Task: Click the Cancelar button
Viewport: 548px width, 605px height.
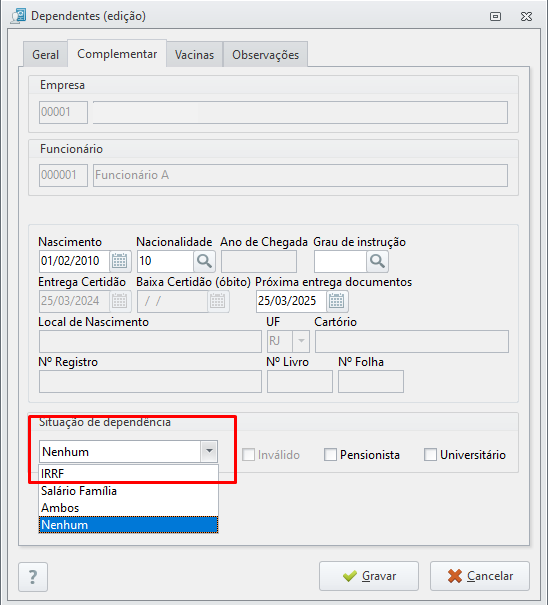Action: click(480, 576)
